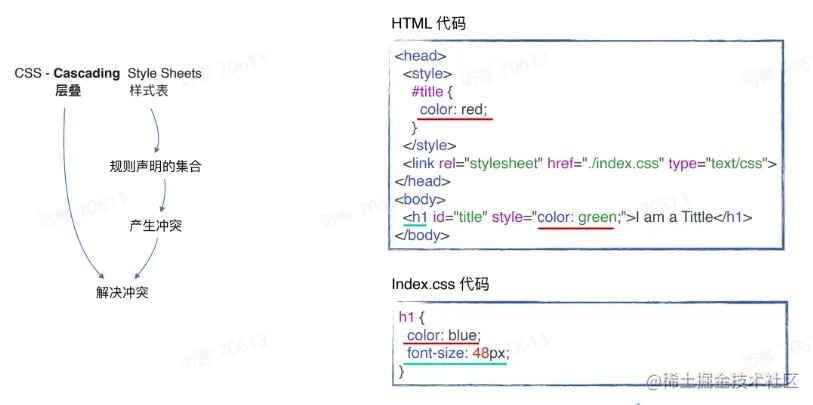Select the "h1 {" selector line

[412, 318]
